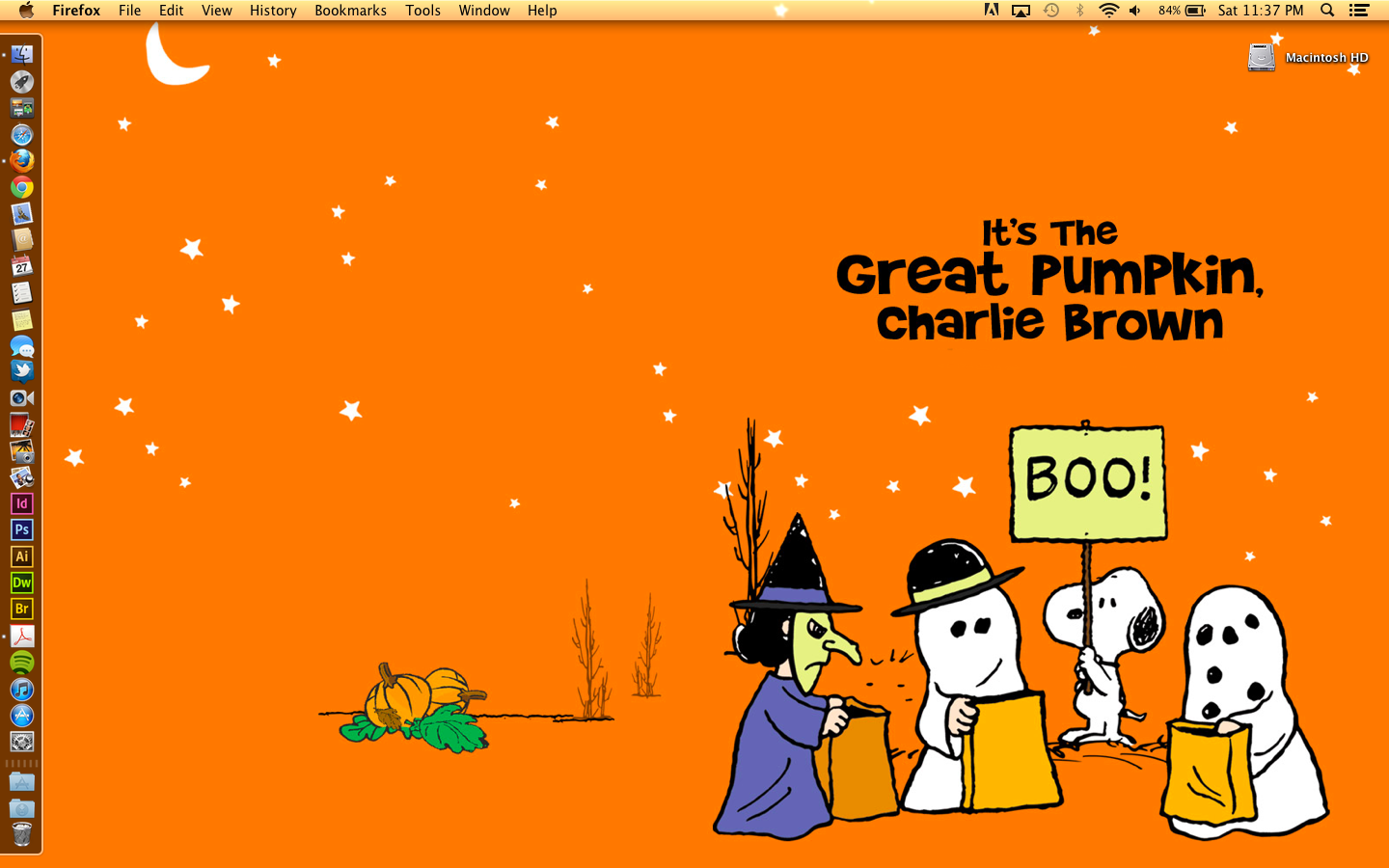This screenshot has height=868, width=1389.
Task: Launch Adobe Bridge from dock
Action: click(x=22, y=609)
